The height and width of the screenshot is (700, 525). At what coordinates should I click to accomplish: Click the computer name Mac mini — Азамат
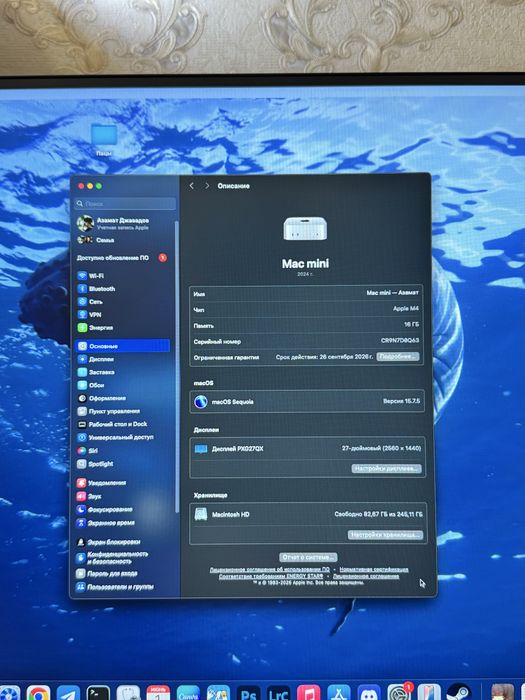pyautogui.click(x=392, y=293)
